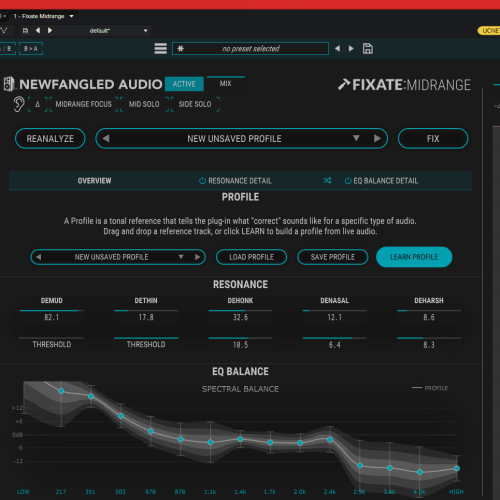
Task: Click the DEHONK threshold value 10.5
Action: 240,345
